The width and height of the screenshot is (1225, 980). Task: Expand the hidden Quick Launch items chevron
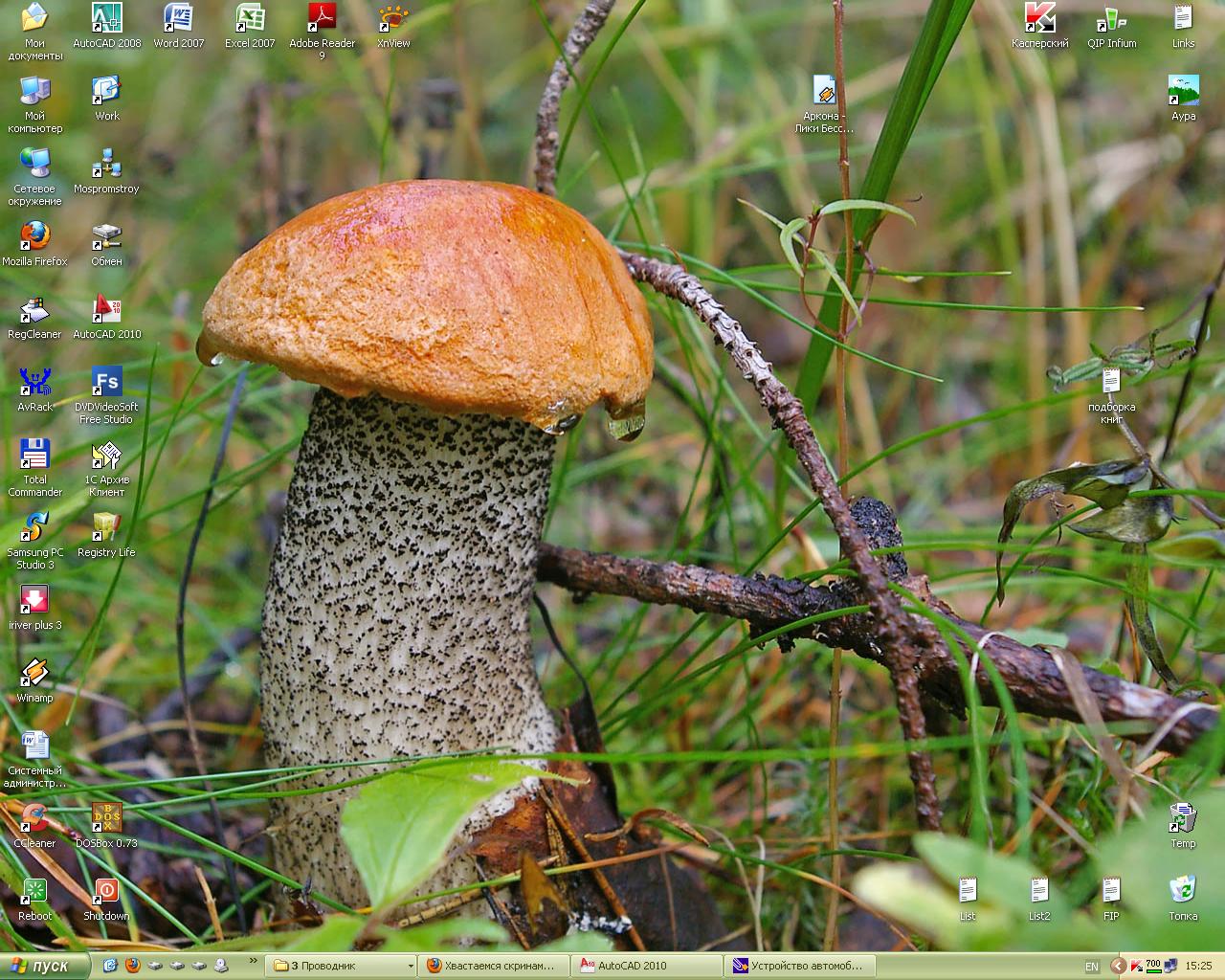pyautogui.click(x=254, y=961)
